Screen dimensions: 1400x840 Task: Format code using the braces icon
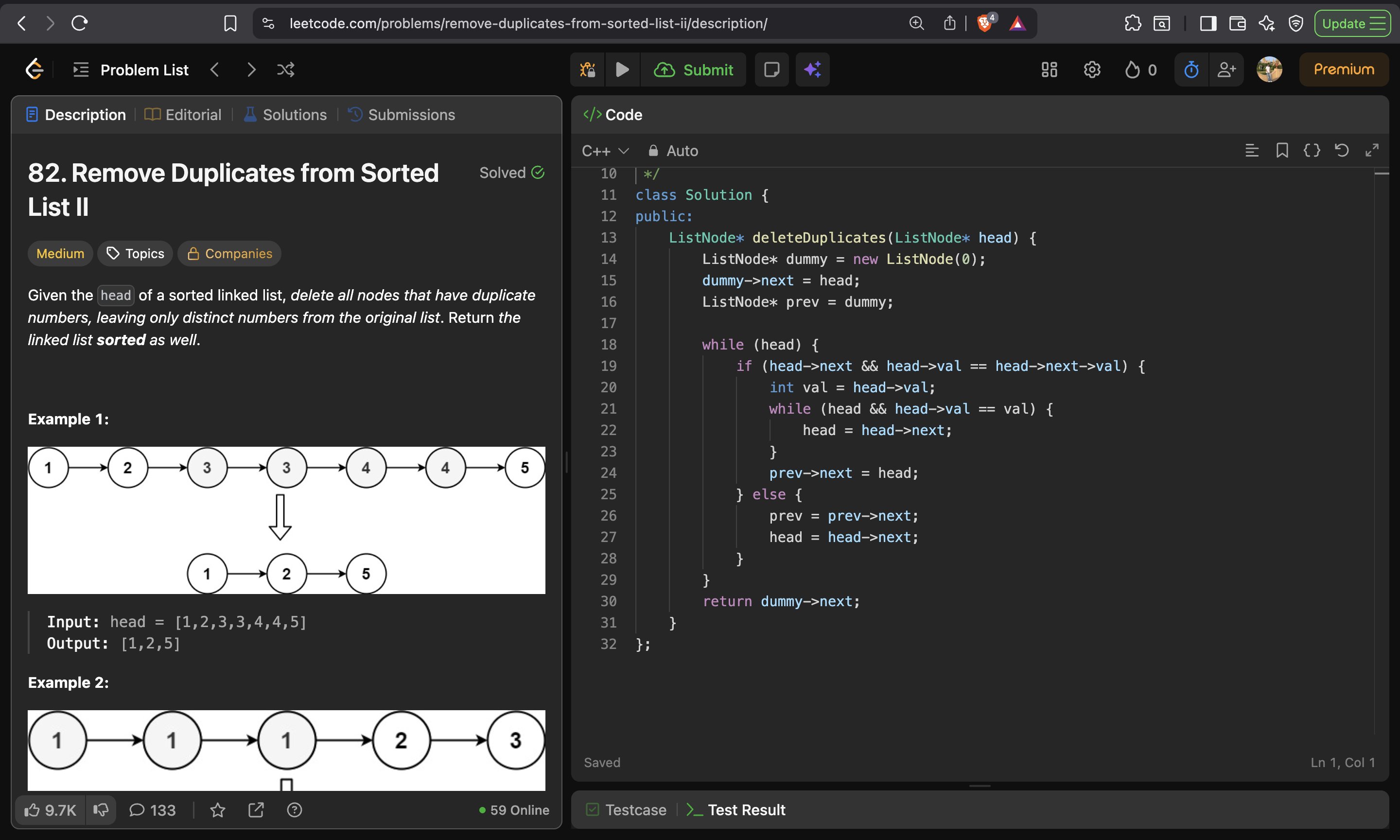click(1311, 151)
